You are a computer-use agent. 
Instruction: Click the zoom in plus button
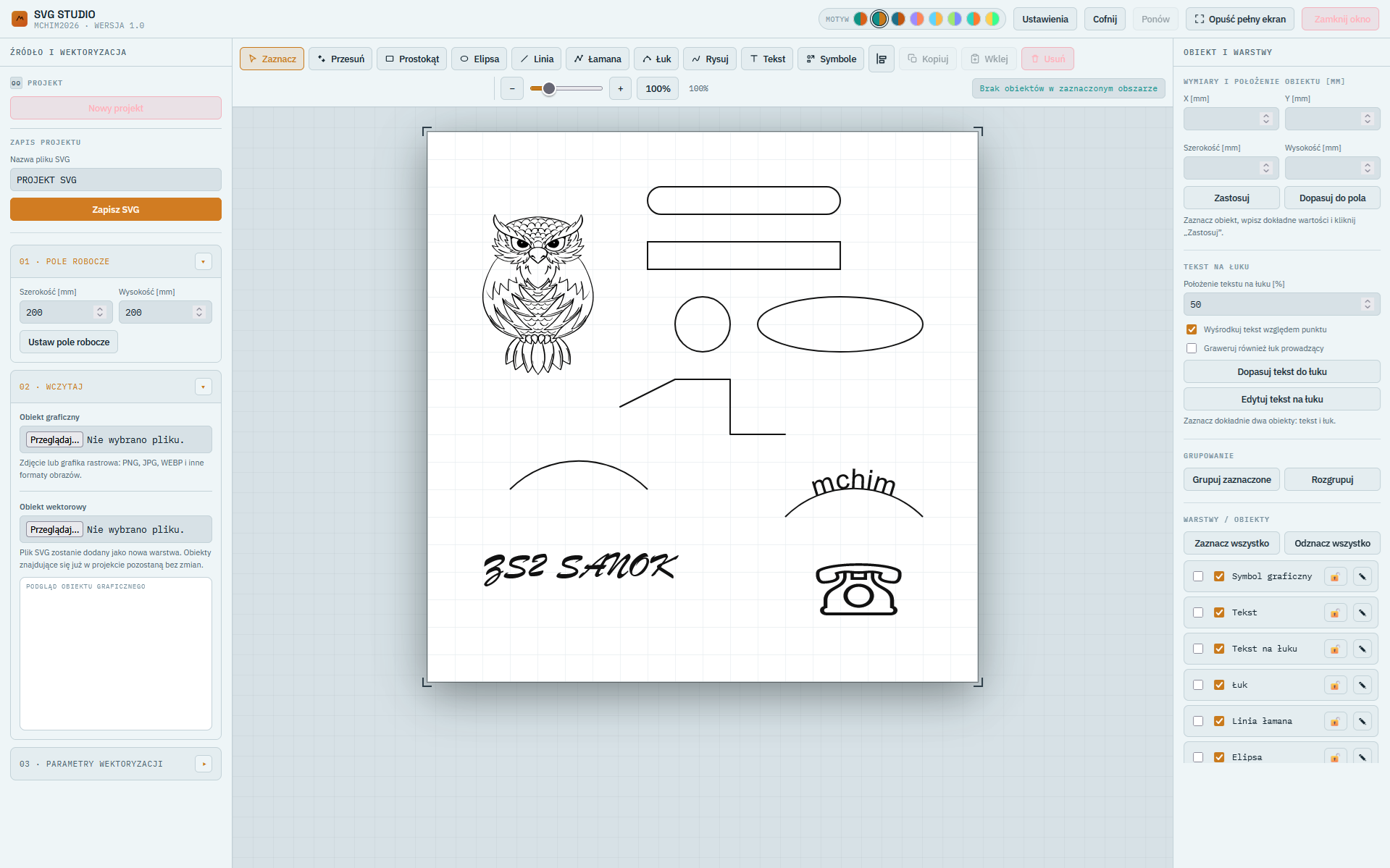click(620, 88)
